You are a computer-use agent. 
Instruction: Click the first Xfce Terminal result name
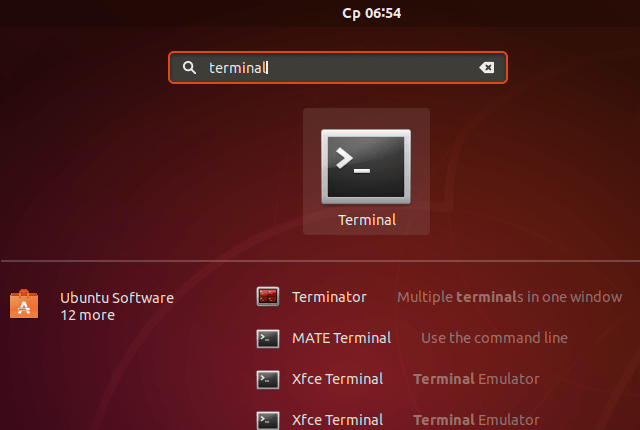pos(338,379)
